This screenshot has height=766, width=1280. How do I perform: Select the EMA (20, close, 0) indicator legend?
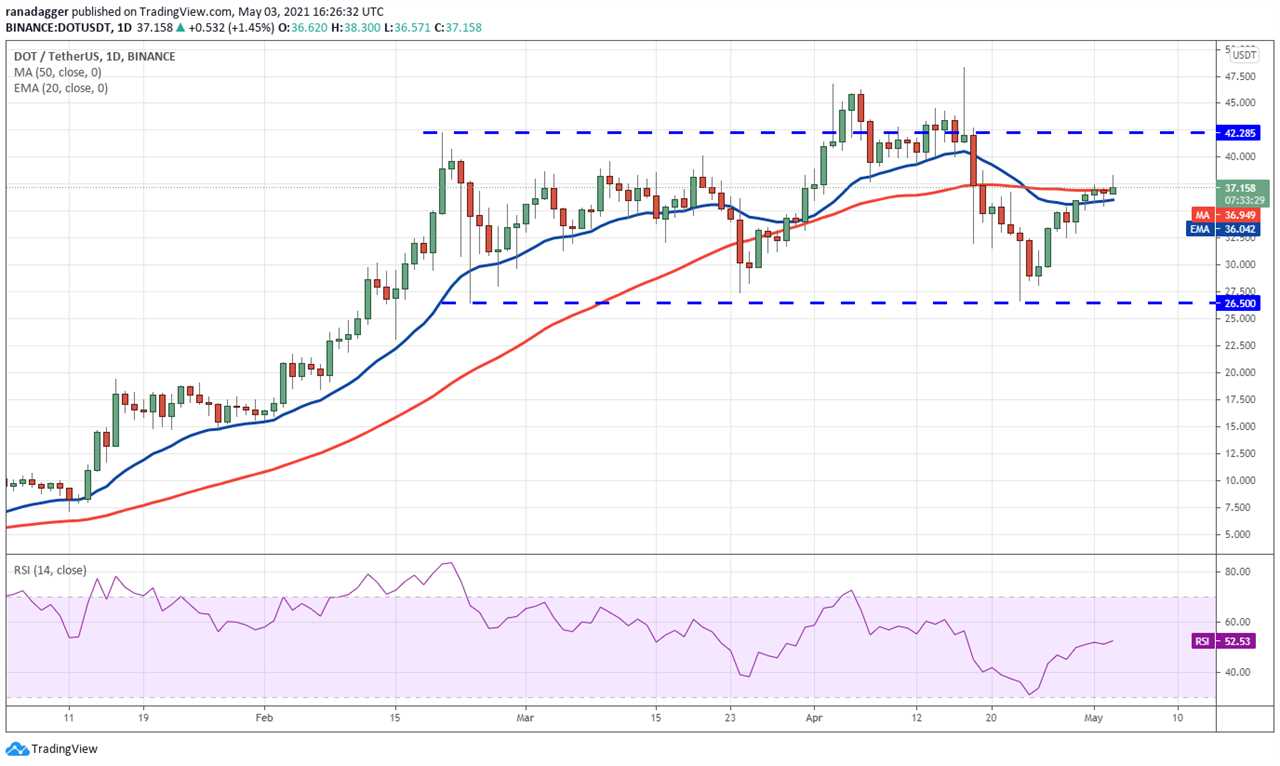click(60, 88)
